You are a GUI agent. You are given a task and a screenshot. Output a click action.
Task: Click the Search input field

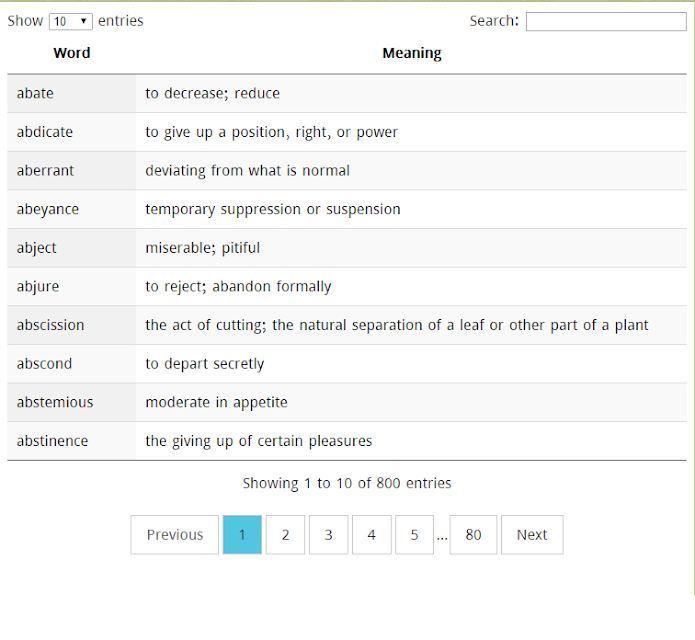point(606,21)
